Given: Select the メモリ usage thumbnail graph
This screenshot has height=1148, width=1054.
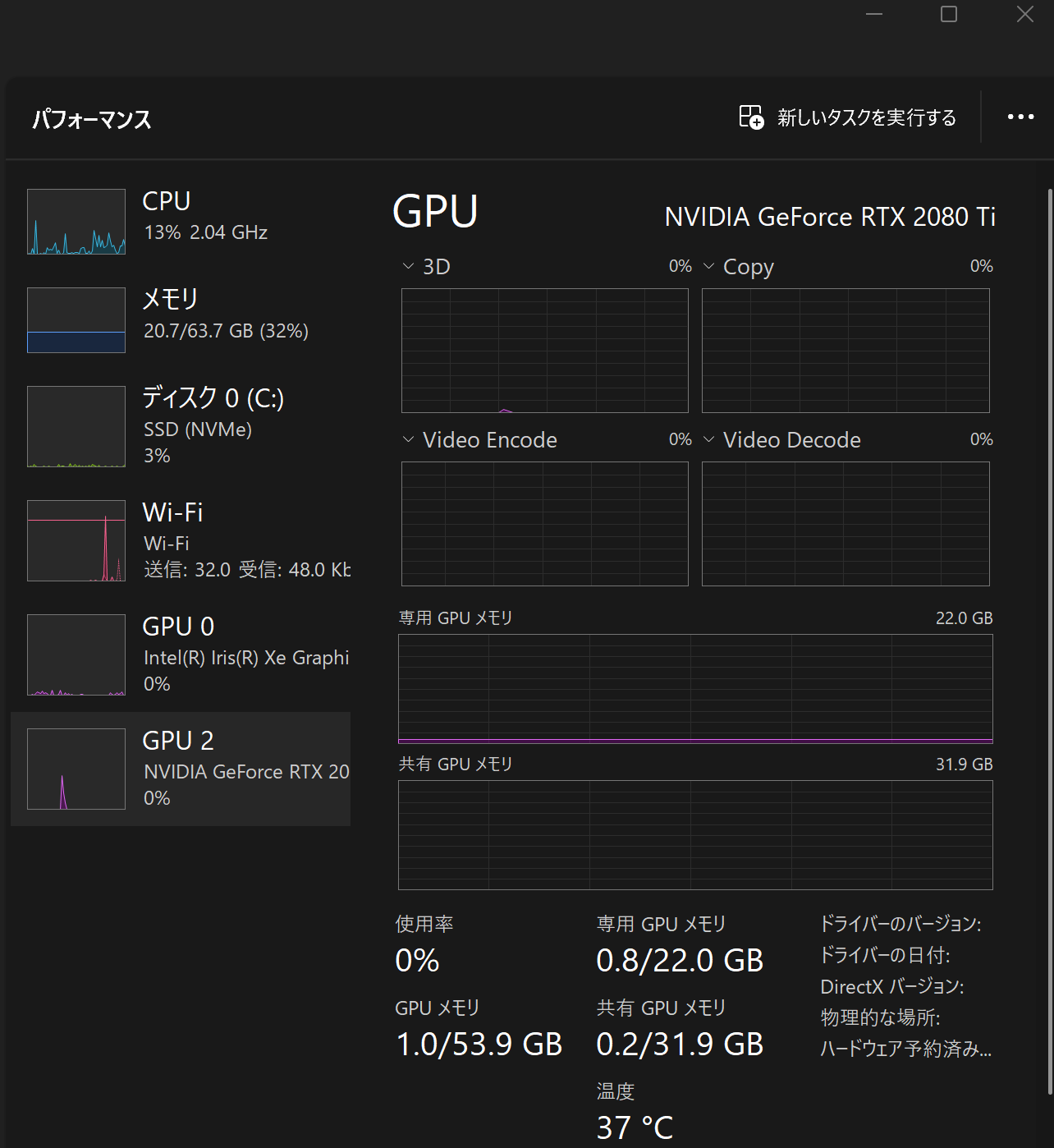Looking at the screenshot, I should 76,320.
